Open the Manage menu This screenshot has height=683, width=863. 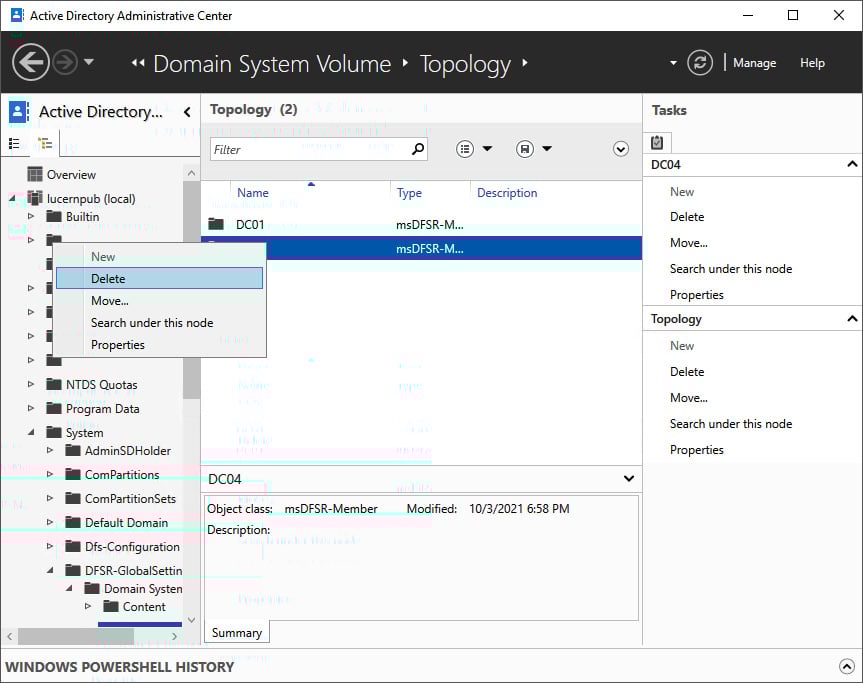[754, 63]
